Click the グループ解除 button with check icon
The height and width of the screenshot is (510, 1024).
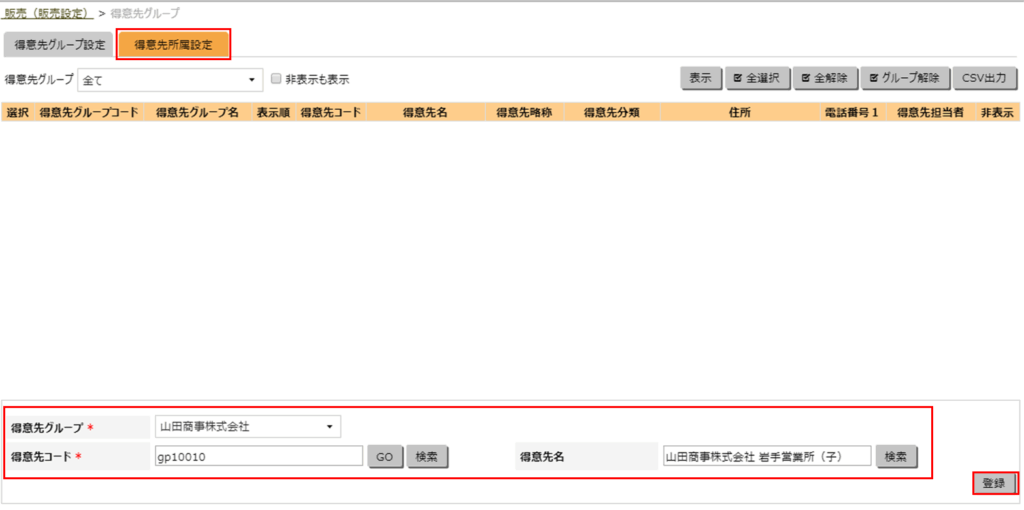coord(904,78)
